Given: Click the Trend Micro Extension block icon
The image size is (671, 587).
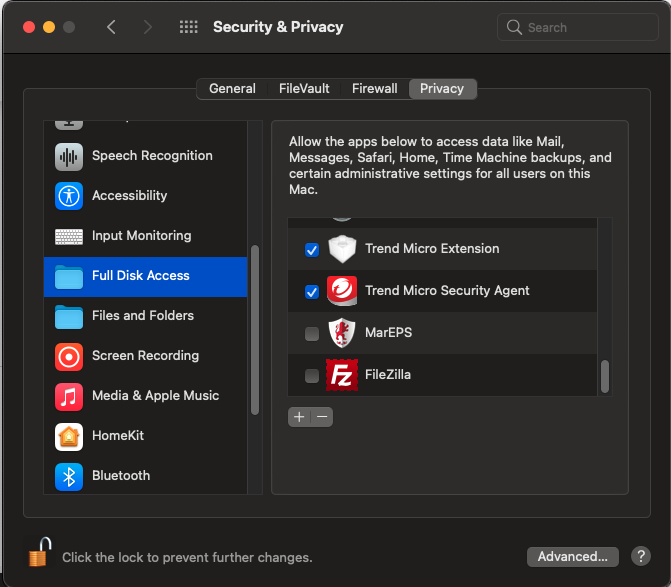Looking at the screenshot, I should (x=341, y=249).
